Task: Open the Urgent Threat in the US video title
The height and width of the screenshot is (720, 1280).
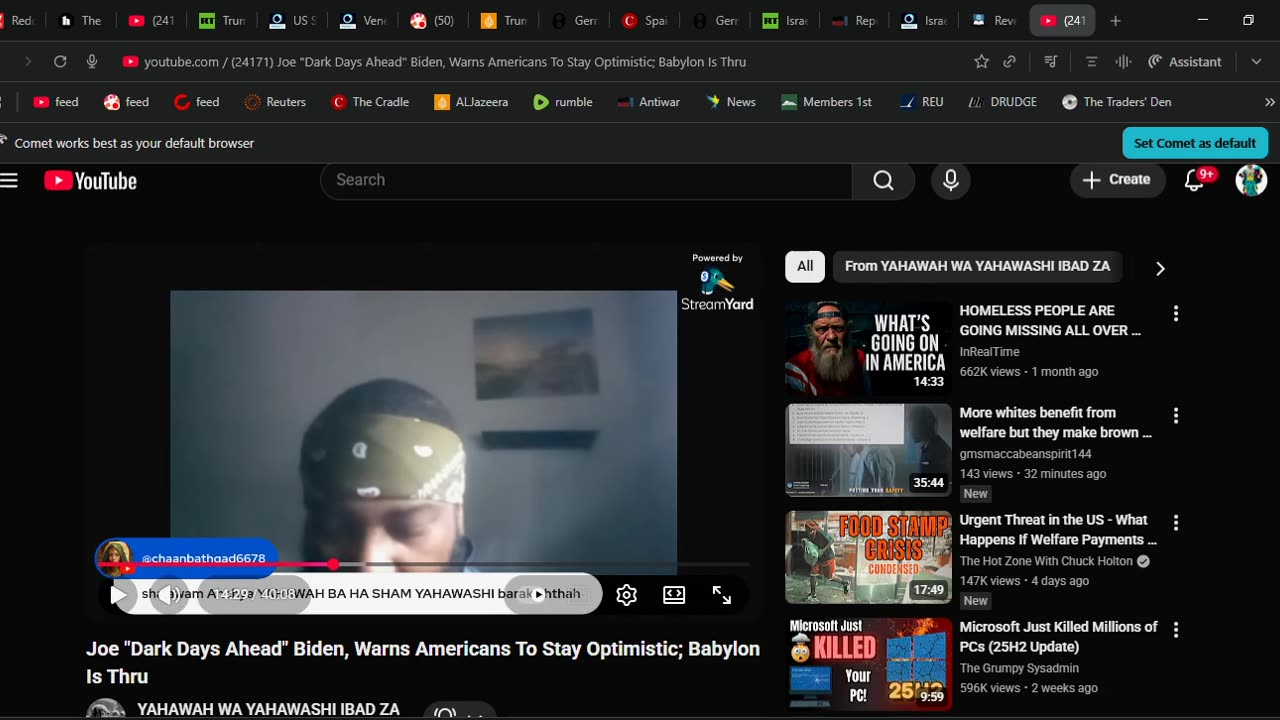Action: pos(1058,530)
